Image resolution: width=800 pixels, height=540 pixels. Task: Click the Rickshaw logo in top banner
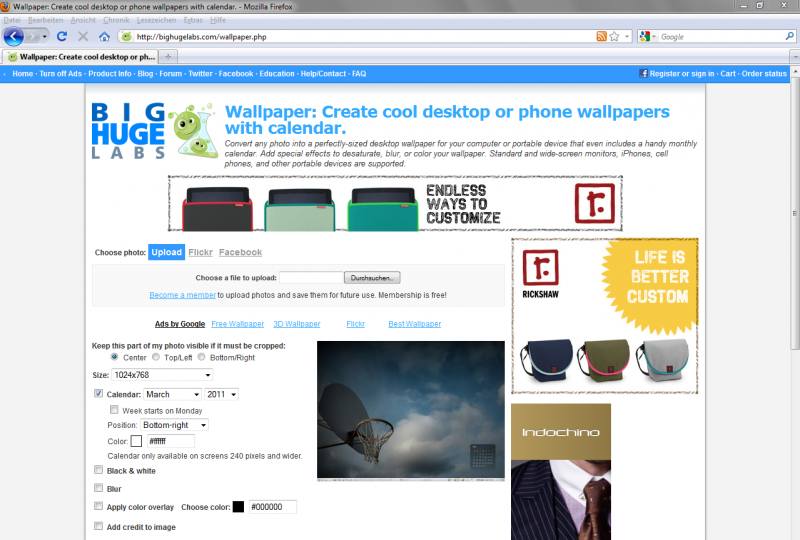[x=595, y=203]
